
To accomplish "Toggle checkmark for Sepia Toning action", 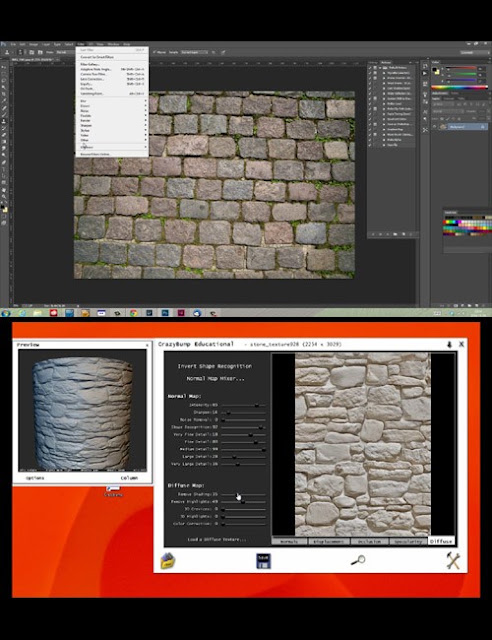I will 371,114.
